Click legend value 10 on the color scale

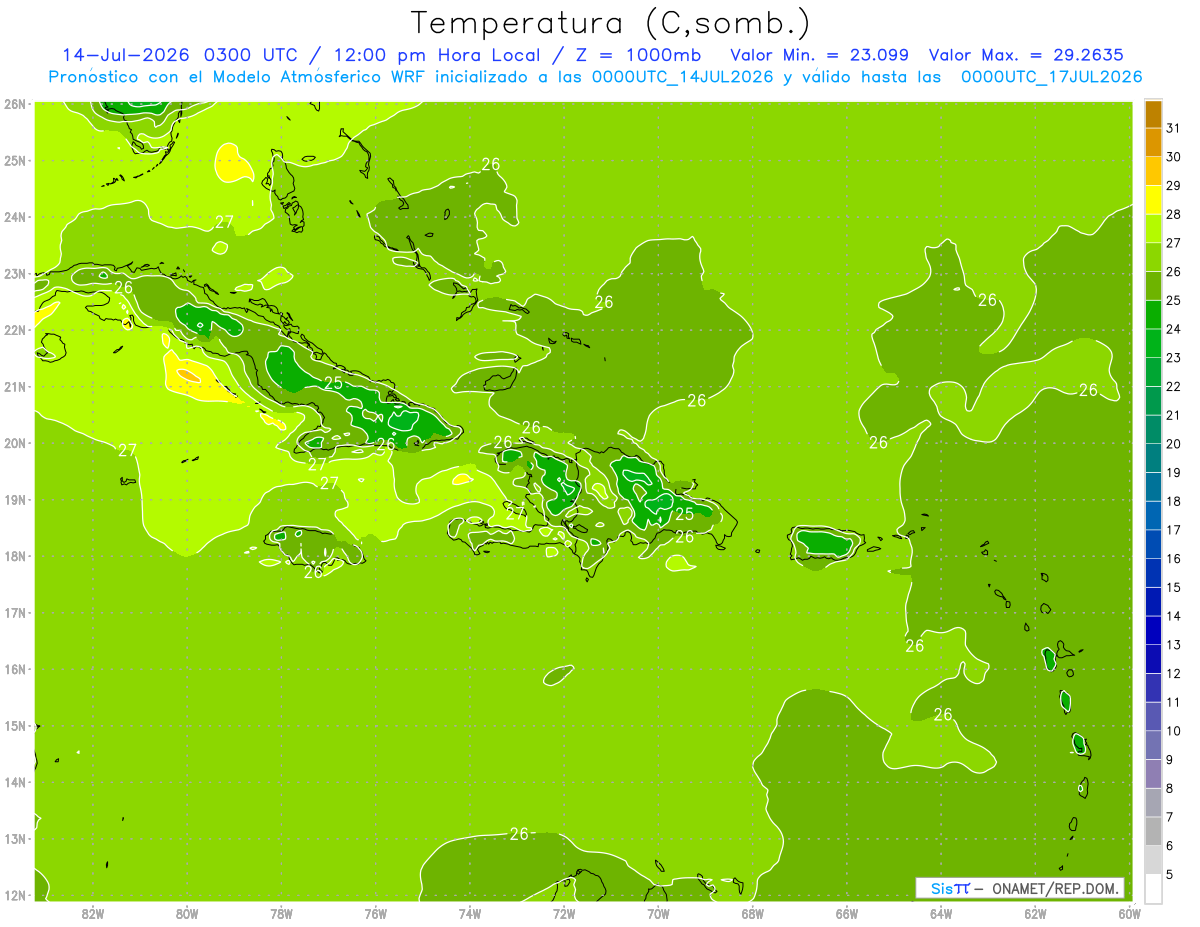tap(1173, 731)
